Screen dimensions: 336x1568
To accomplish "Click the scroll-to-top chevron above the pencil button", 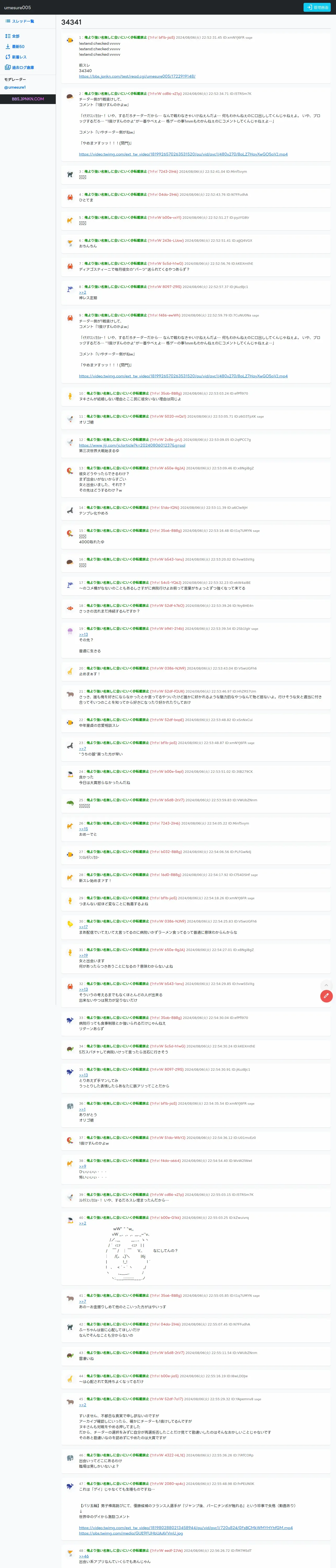I will [326, 985].
